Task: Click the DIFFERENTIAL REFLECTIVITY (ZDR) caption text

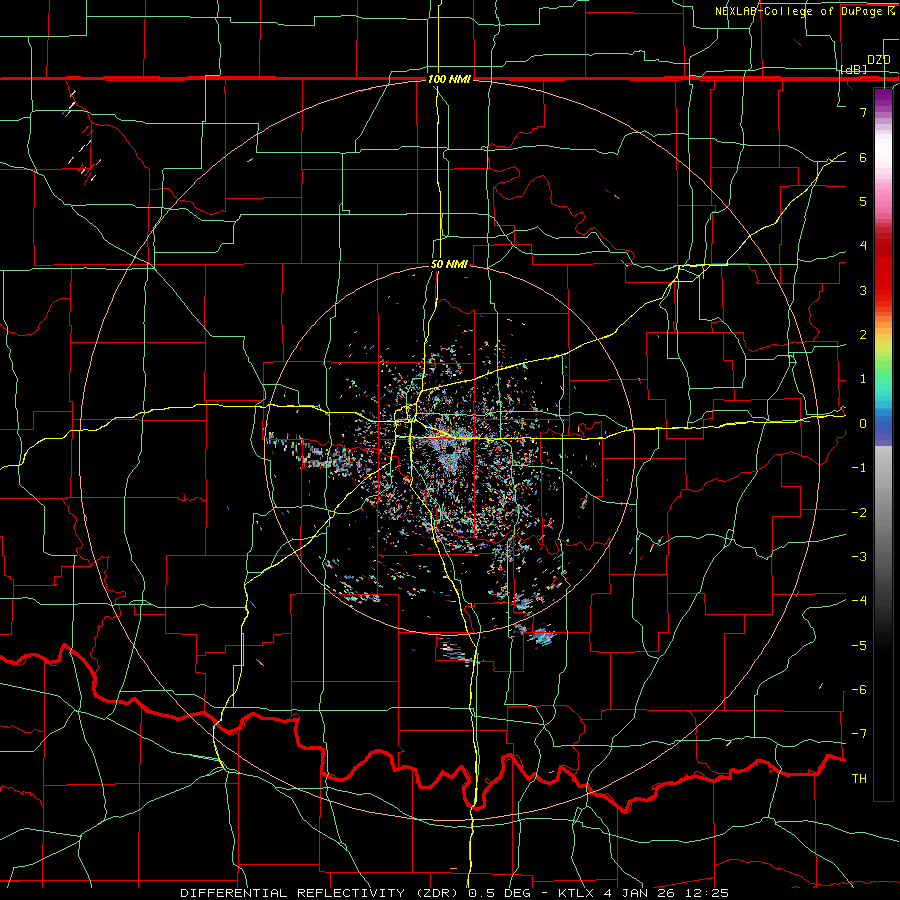Action: pos(320,893)
